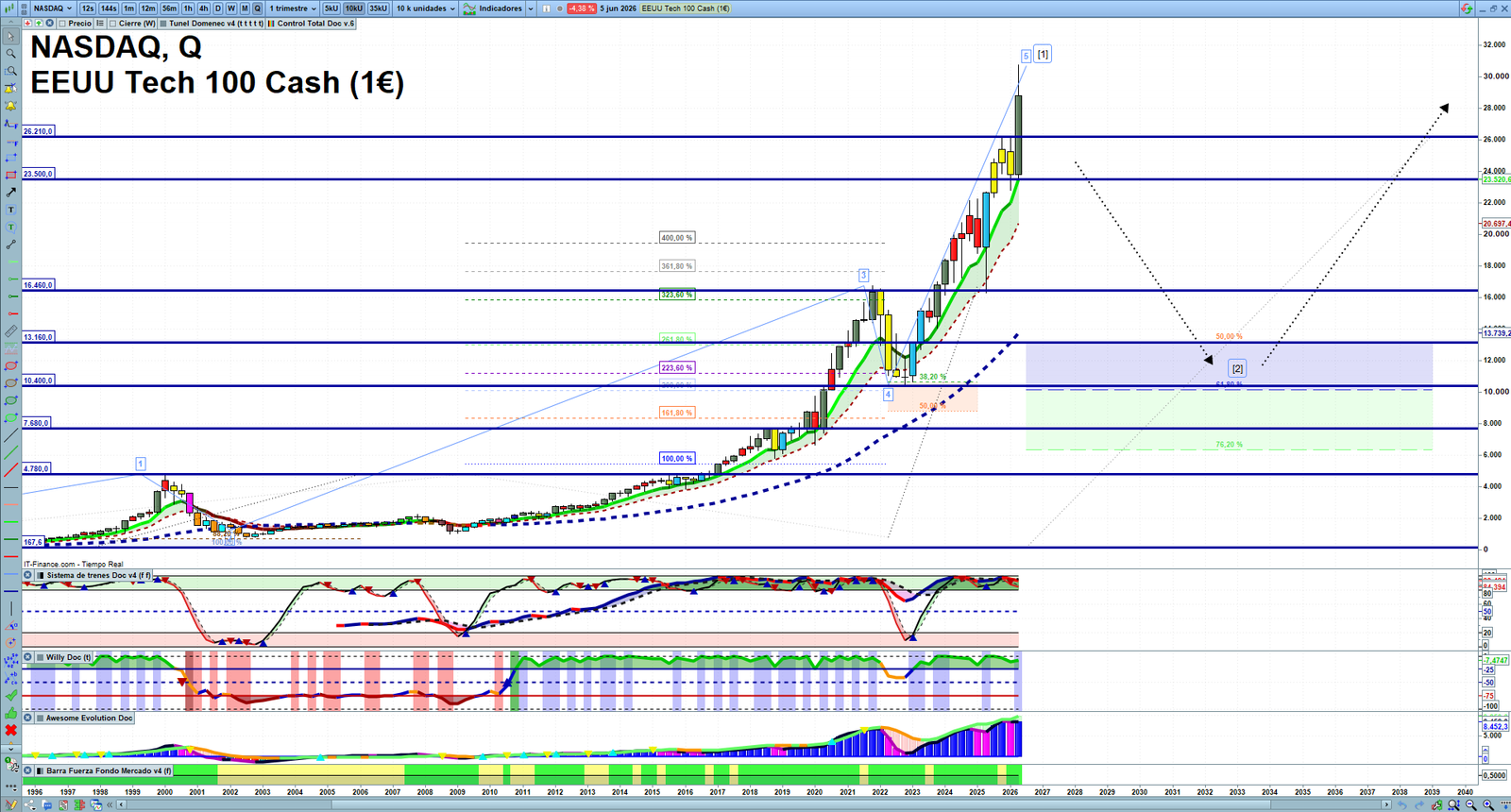The image size is (1511, 812).
Task: Switch to the Q quarterly timeframe
Action: coord(257,8)
